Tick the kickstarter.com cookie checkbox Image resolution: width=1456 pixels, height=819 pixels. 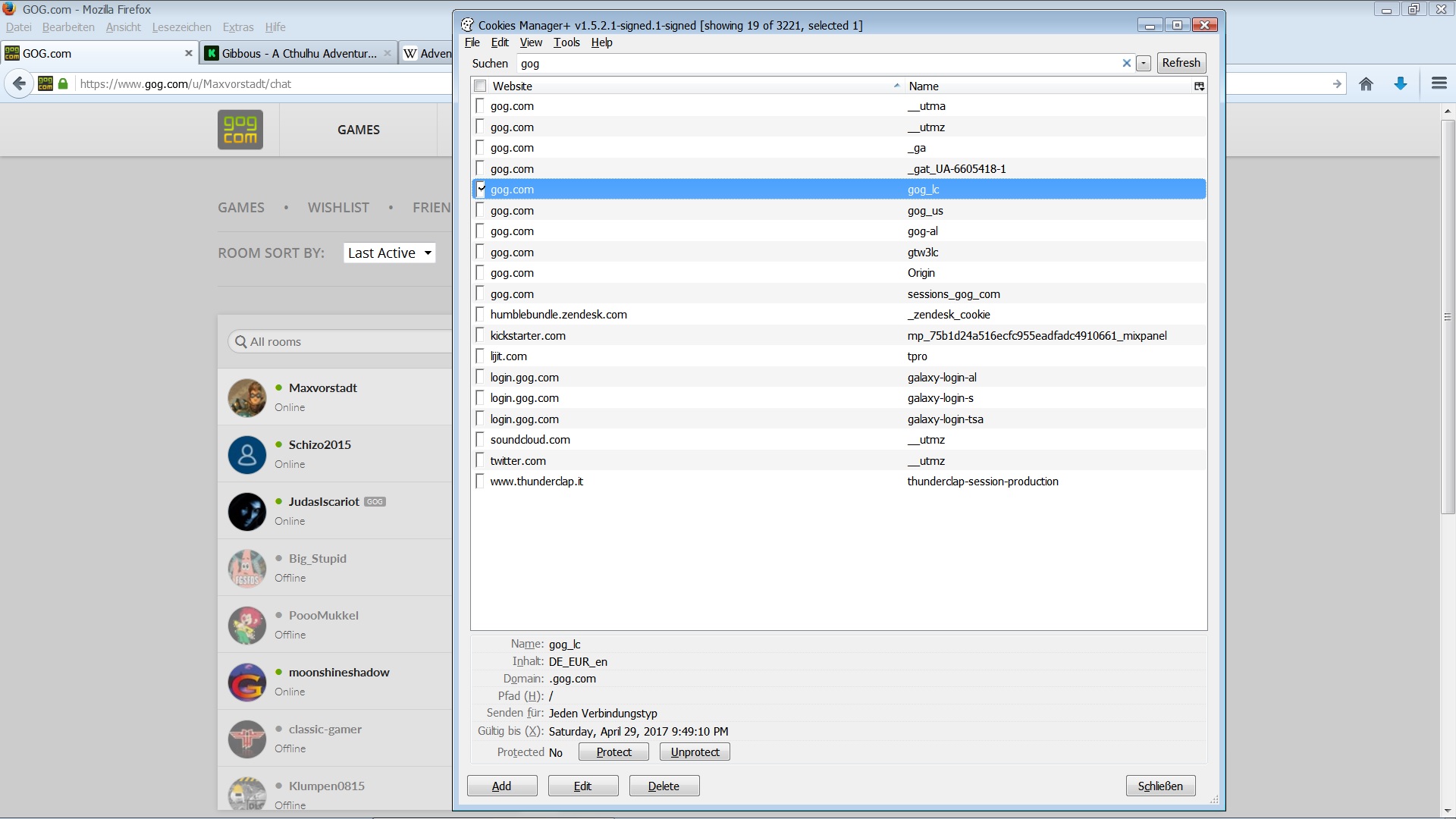[480, 336]
